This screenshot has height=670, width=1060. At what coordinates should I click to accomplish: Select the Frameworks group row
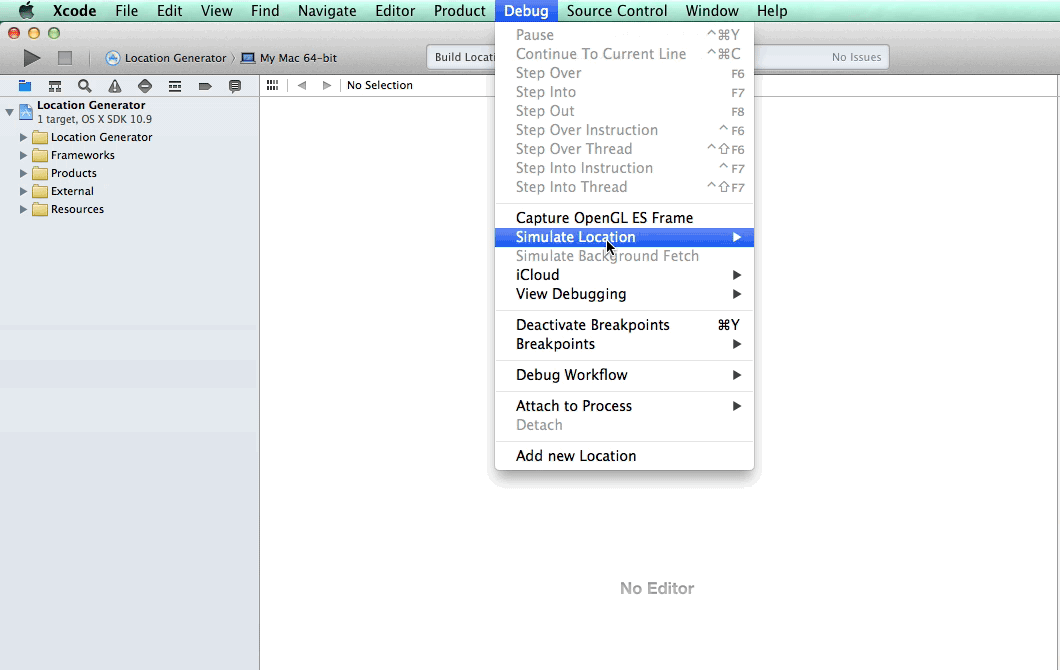tap(130, 155)
